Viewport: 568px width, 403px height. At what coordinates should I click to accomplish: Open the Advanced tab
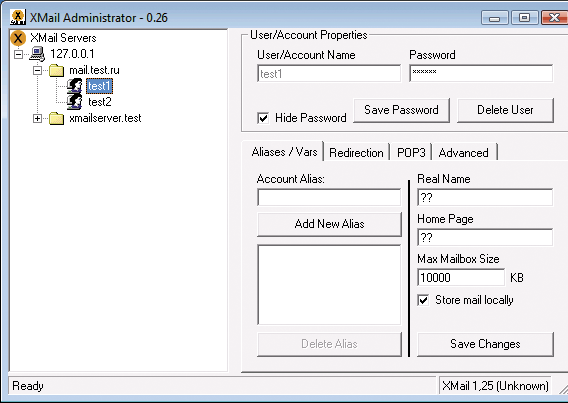coord(464,152)
